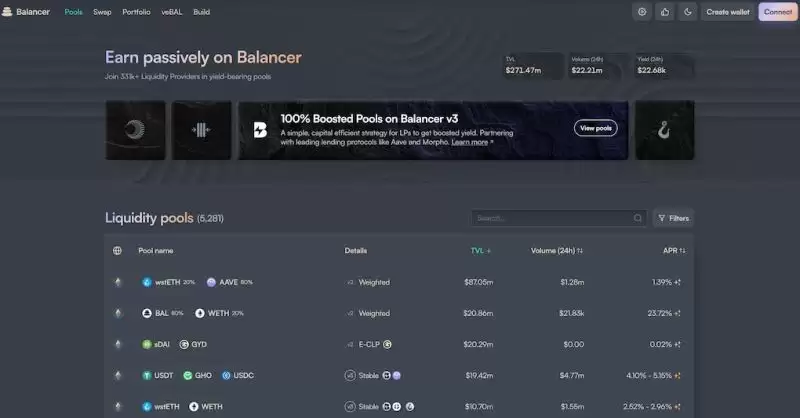Screen dimensions: 800x418
Task: Sort pools by Volume (24h)
Action: point(557,251)
